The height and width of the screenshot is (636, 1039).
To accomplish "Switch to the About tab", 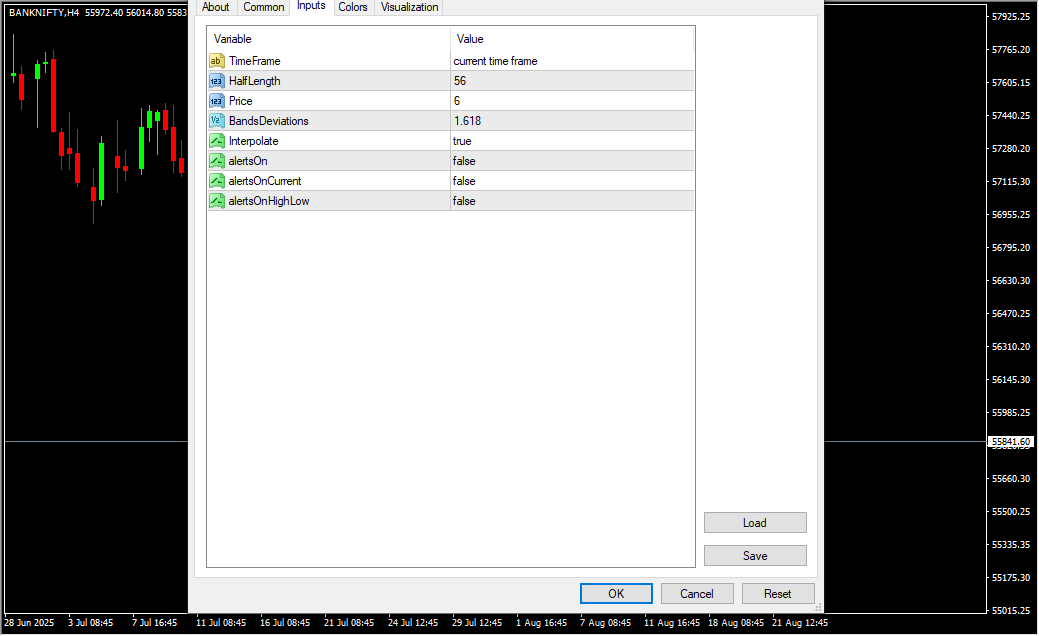I will 215,7.
